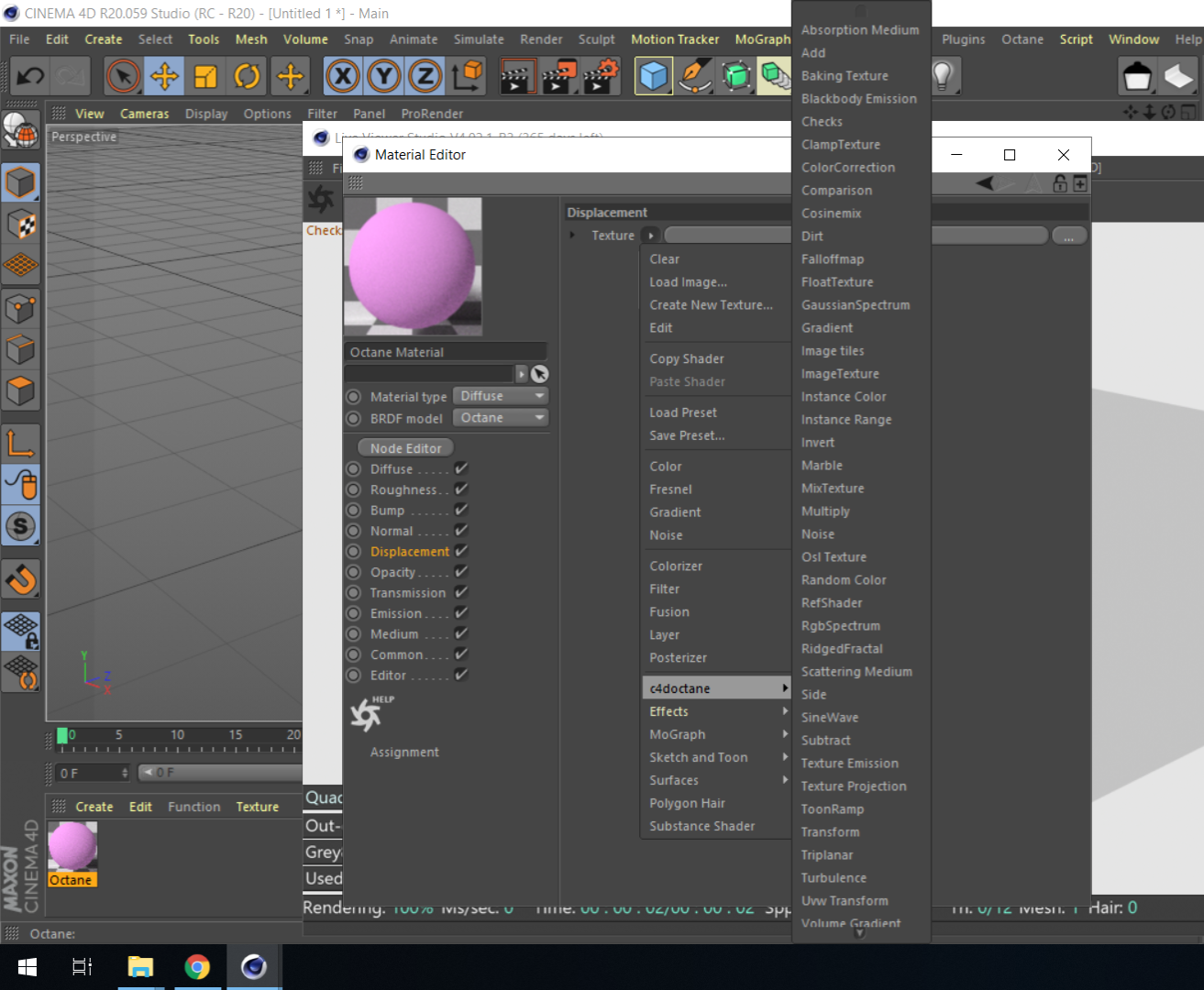
Task: Add a Light object
Action: [944, 76]
